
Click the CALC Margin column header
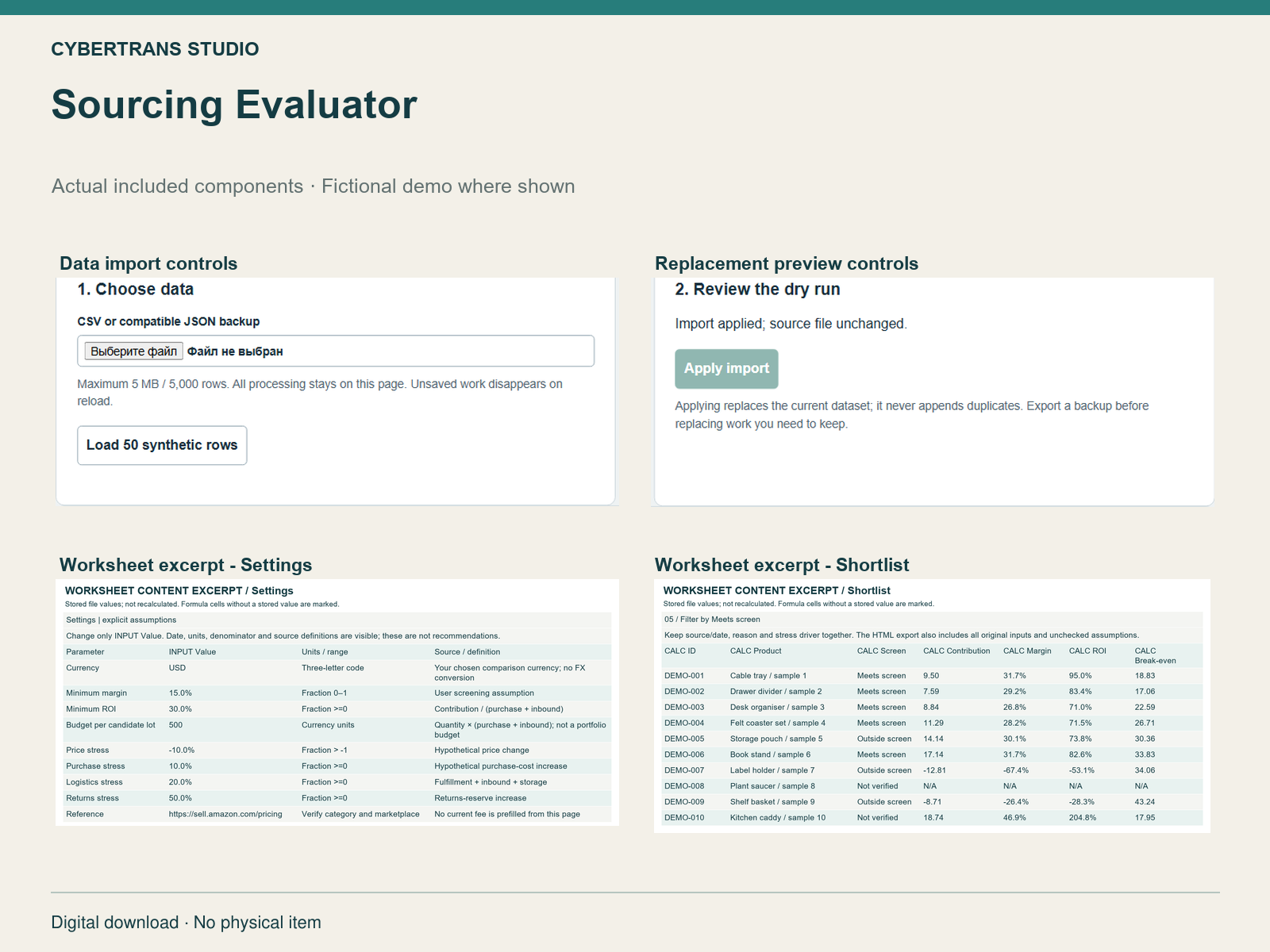point(1027,651)
